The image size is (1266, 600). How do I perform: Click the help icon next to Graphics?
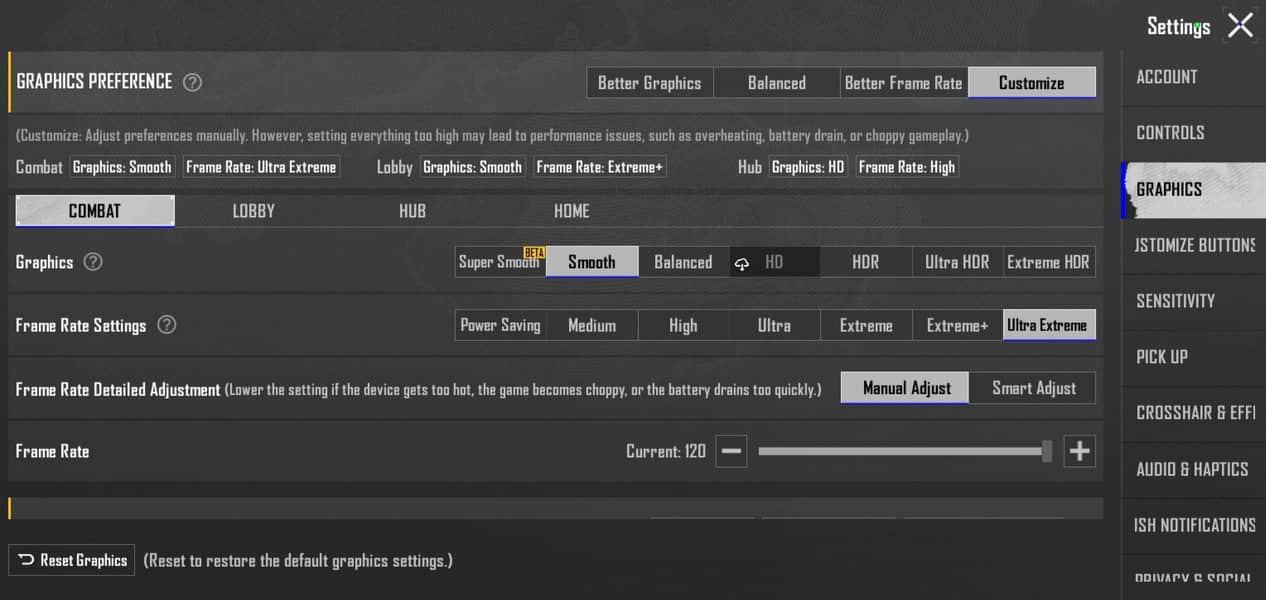tap(93, 262)
